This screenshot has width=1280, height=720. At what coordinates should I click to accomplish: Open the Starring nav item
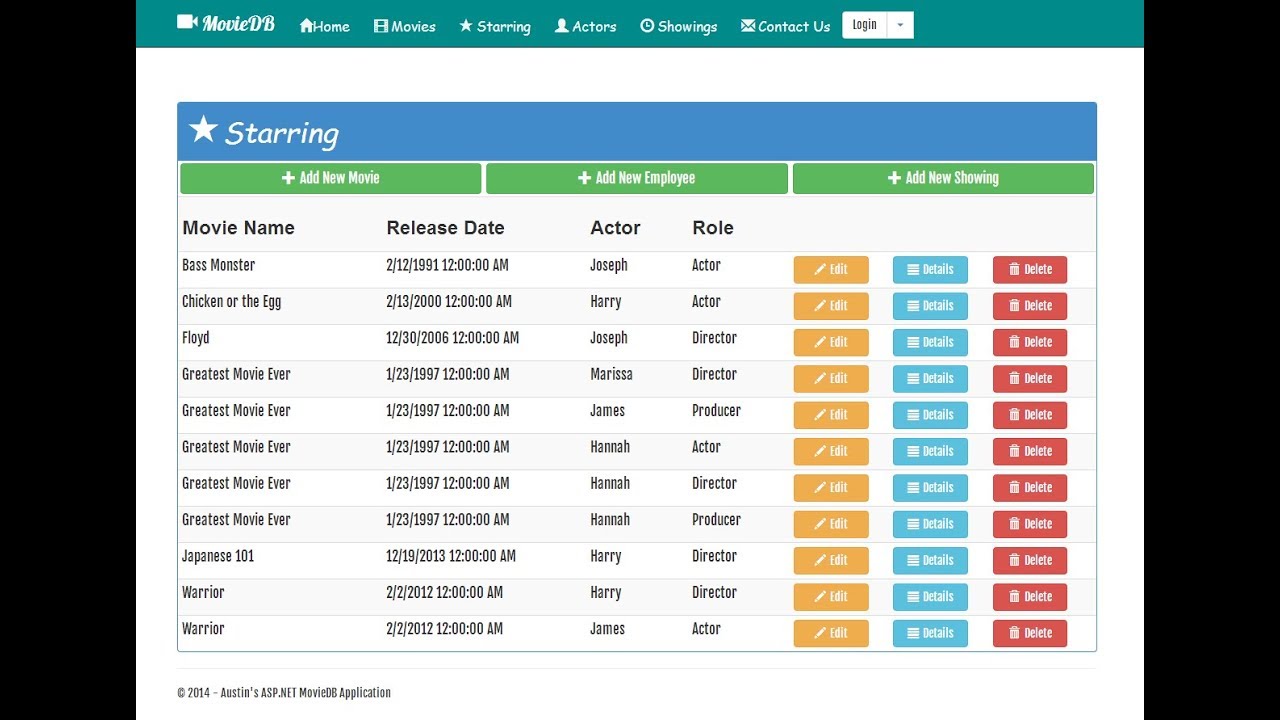(x=494, y=26)
